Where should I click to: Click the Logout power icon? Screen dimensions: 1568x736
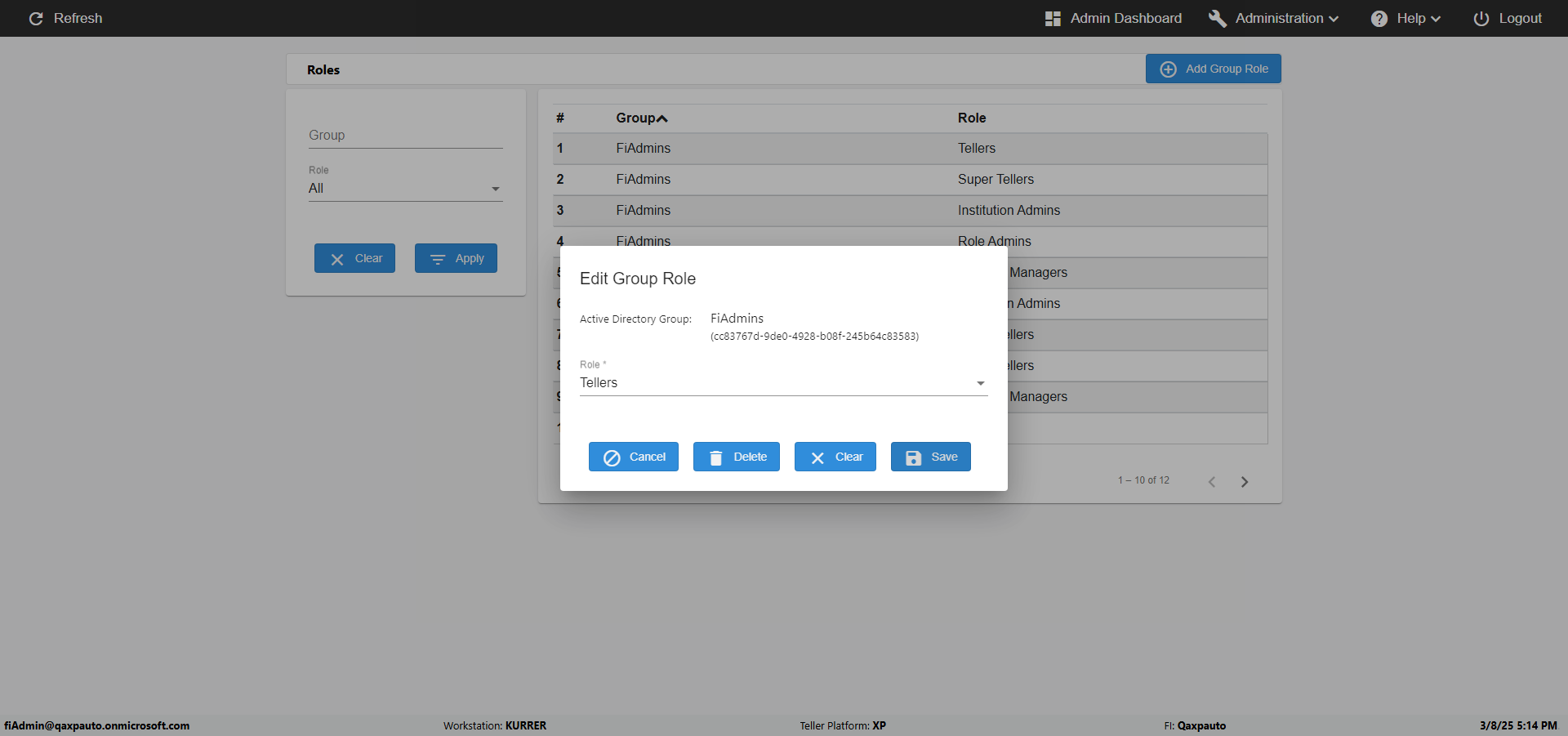click(x=1481, y=19)
